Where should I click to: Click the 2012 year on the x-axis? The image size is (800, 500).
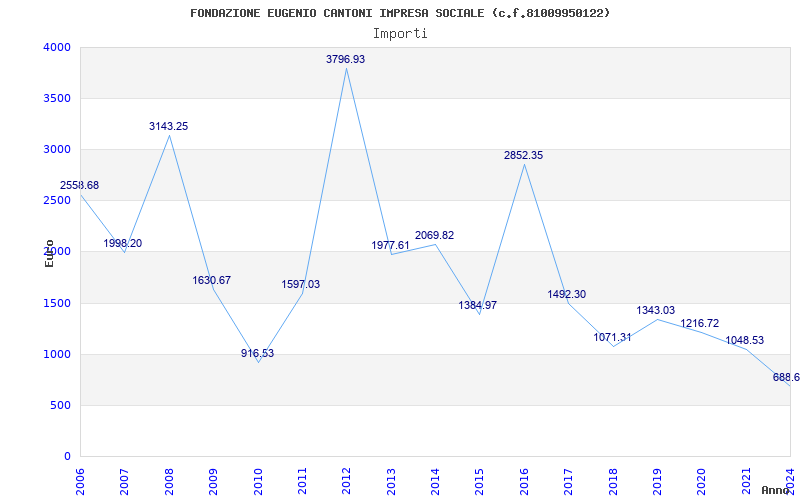346,479
